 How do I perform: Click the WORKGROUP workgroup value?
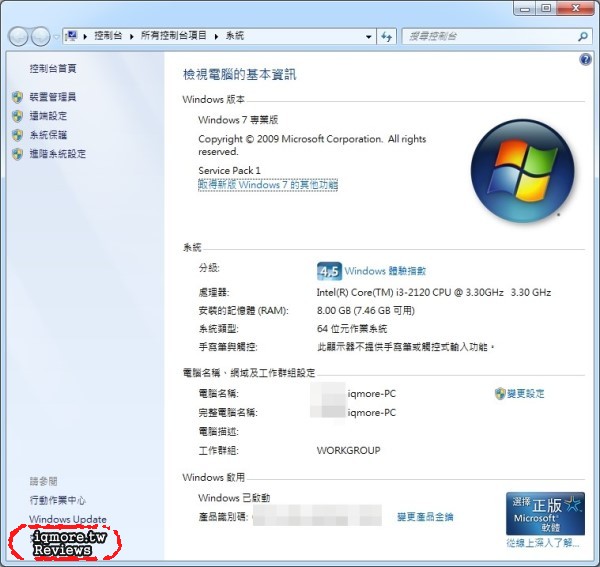tap(348, 450)
